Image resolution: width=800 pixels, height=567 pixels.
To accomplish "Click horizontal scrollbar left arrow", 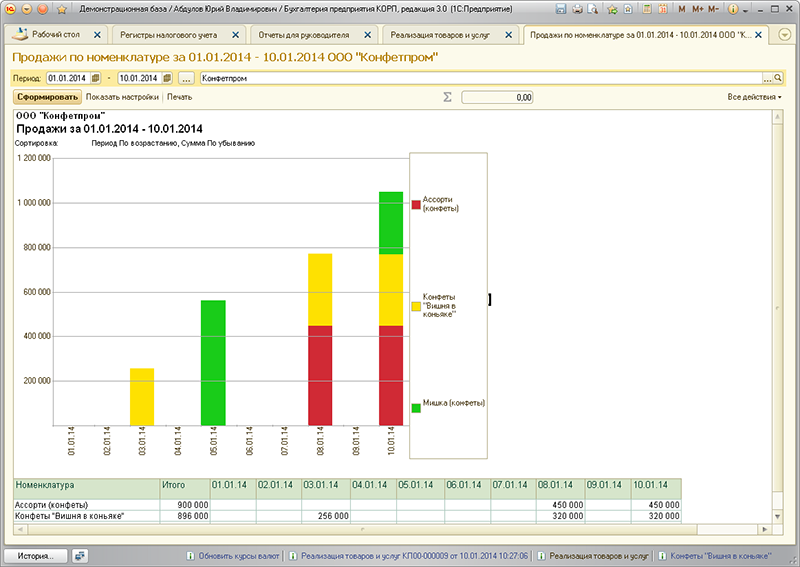I will [x=20, y=529].
